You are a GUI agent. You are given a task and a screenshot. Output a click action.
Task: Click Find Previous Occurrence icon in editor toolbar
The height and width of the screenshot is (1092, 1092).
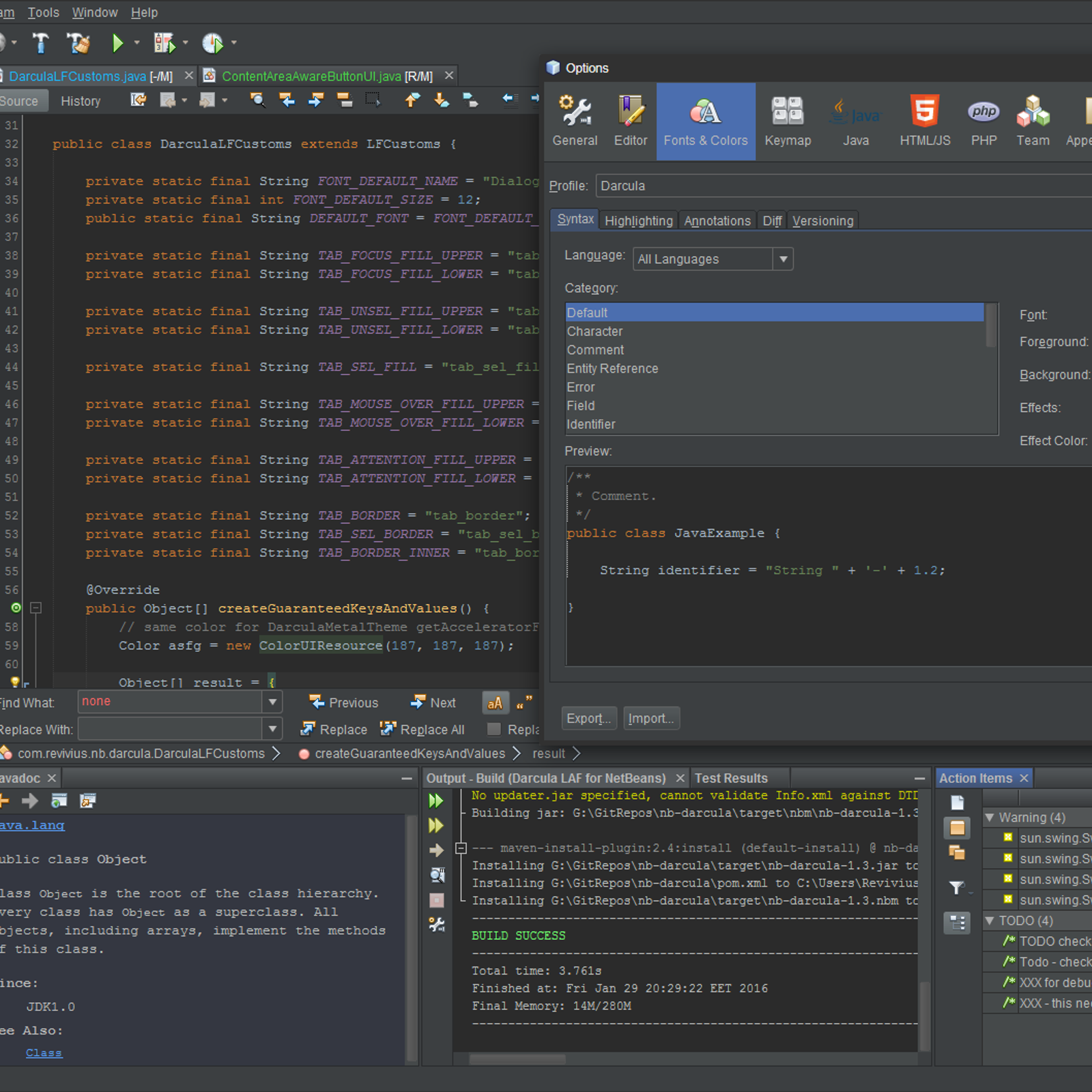pyautogui.click(x=287, y=100)
